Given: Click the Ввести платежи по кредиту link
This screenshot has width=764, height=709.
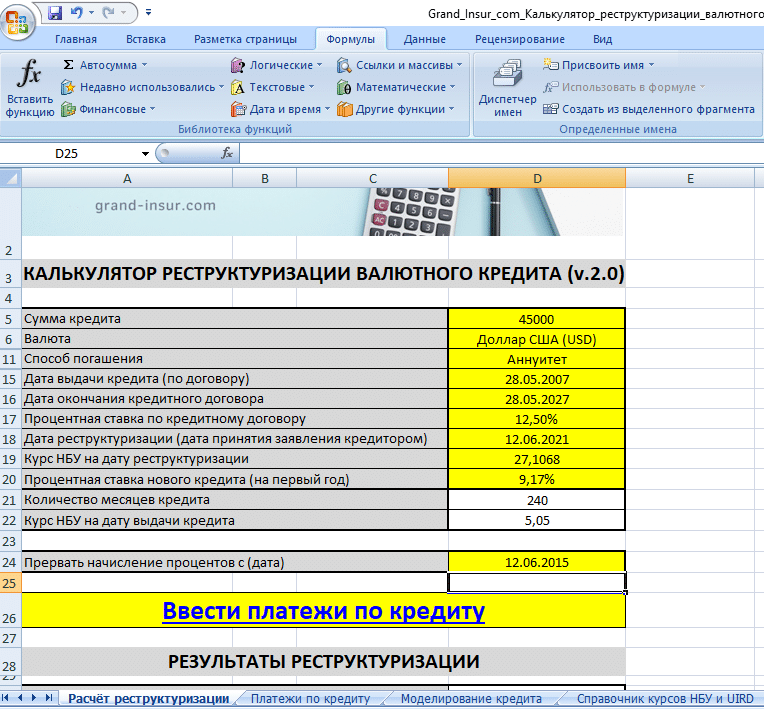Looking at the screenshot, I should [323, 611].
